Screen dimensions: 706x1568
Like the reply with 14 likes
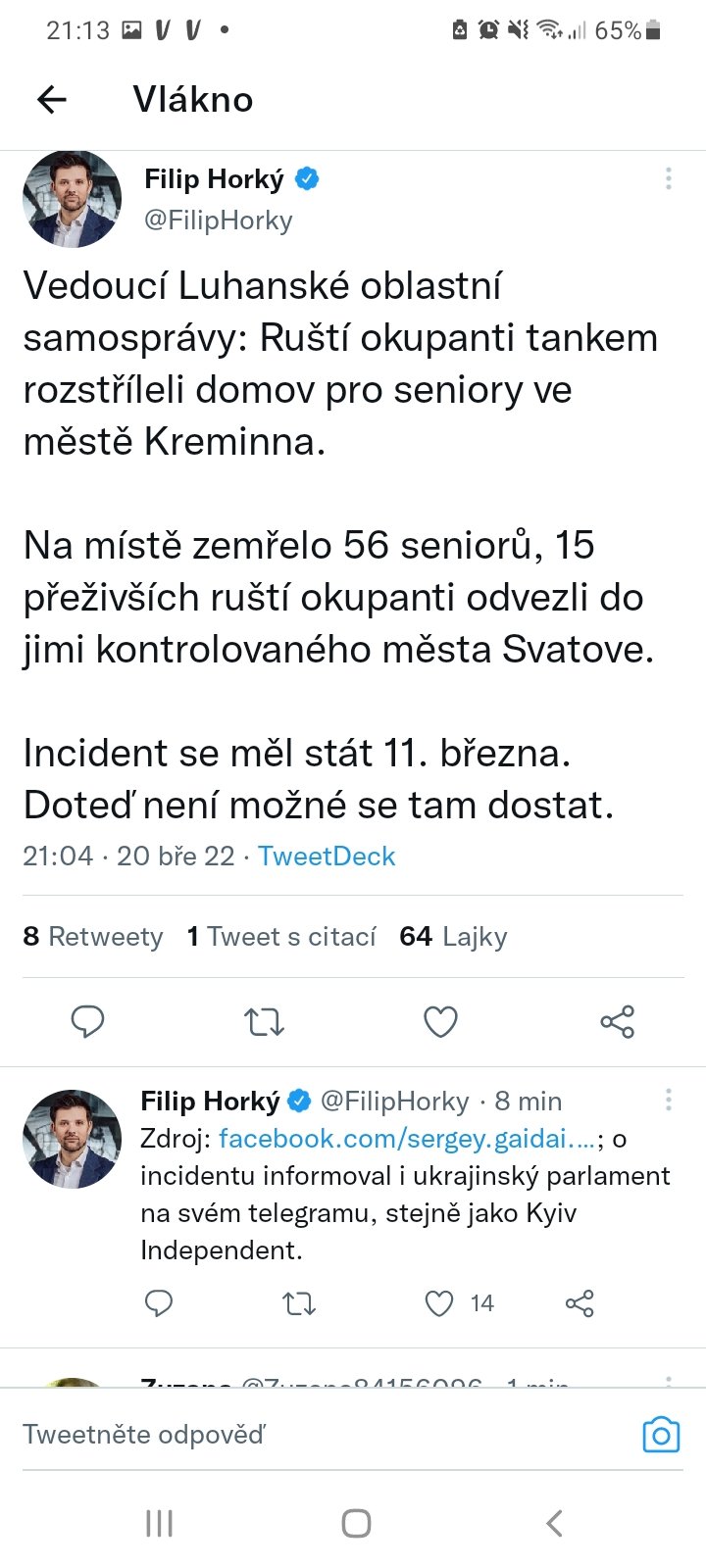(x=439, y=1303)
